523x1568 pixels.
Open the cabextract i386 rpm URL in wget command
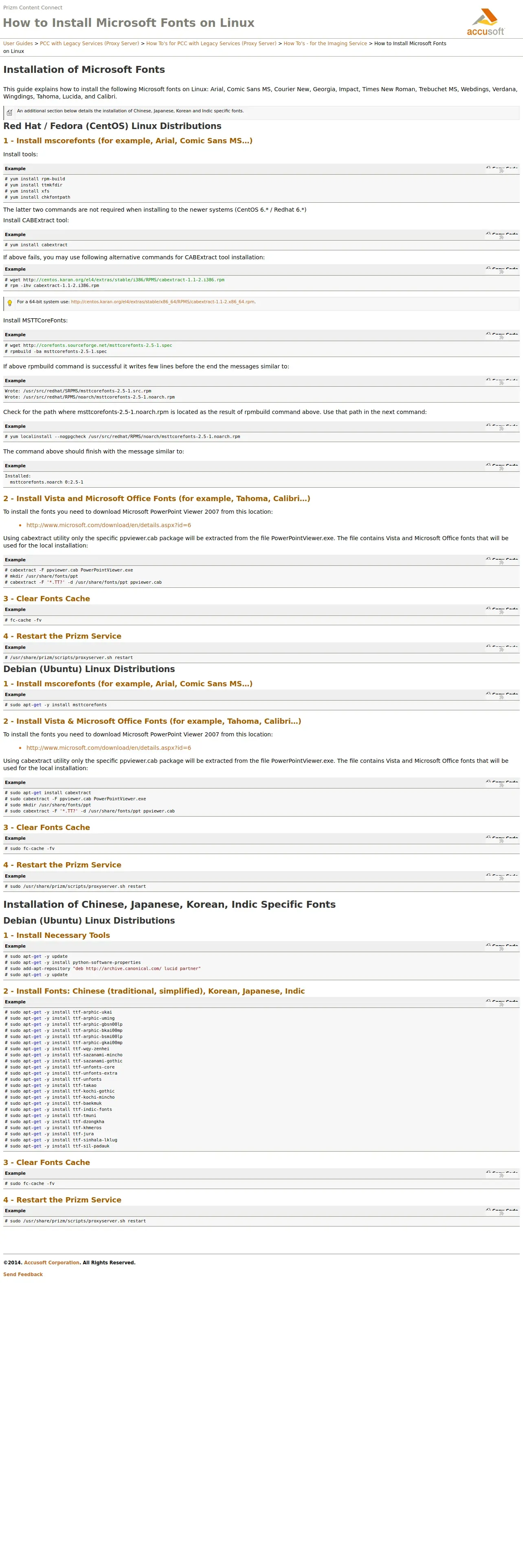pos(130,279)
